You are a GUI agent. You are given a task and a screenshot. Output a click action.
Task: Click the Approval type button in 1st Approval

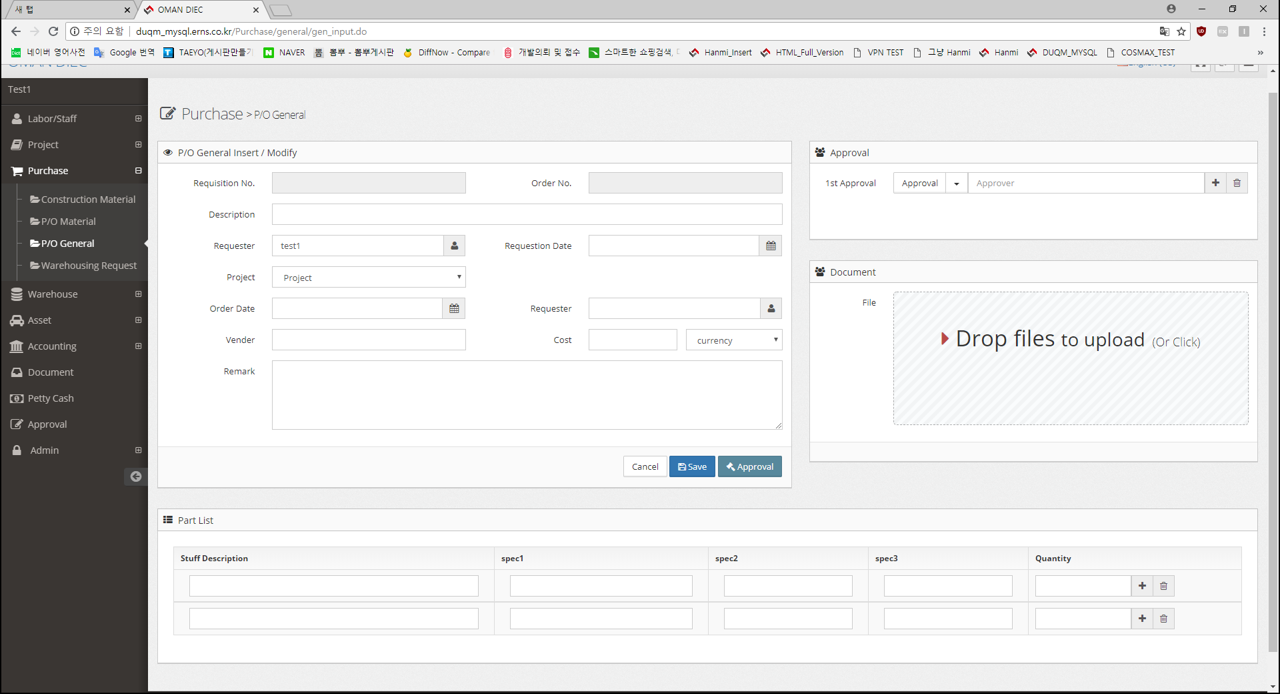click(919, 183)
